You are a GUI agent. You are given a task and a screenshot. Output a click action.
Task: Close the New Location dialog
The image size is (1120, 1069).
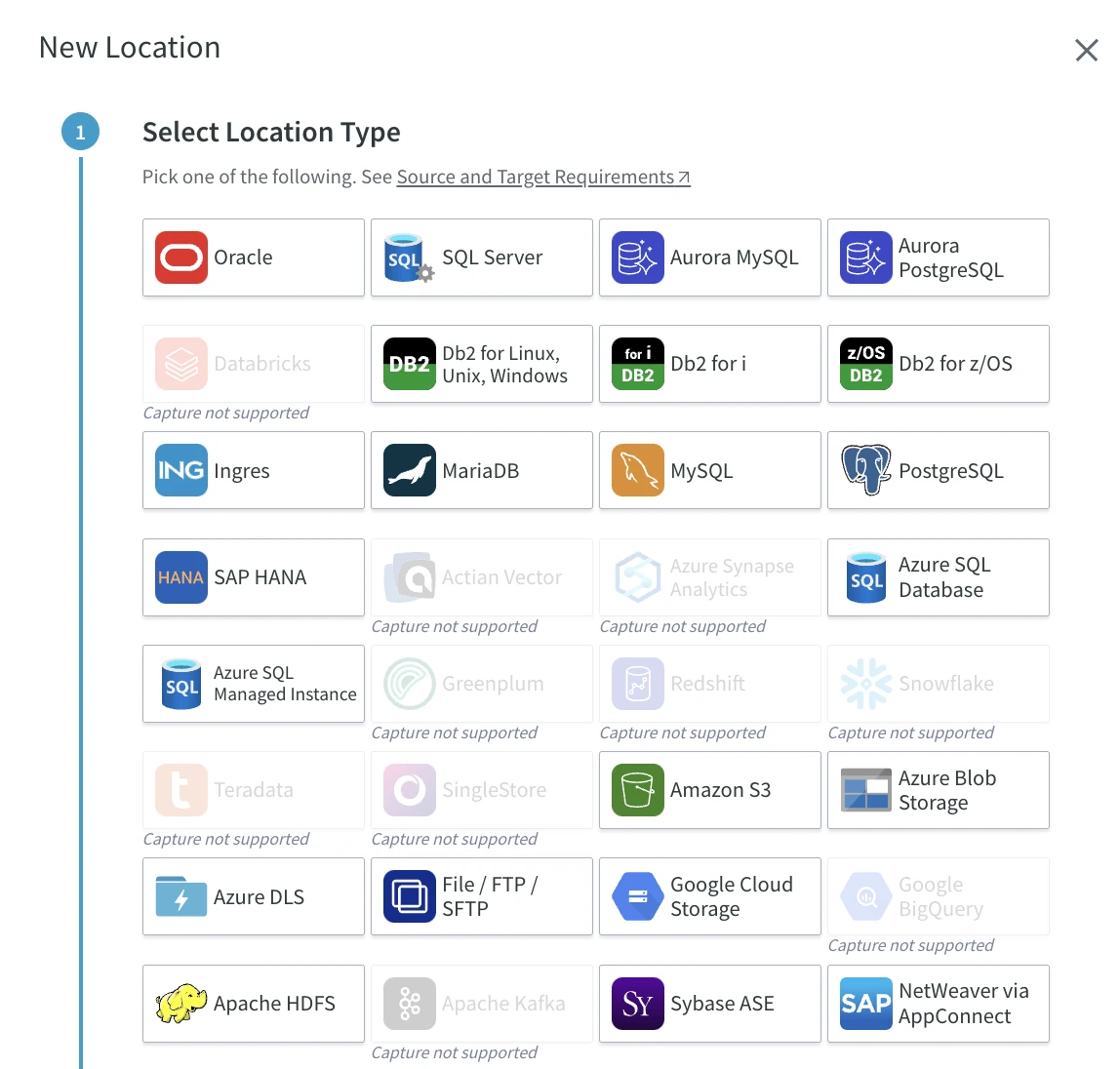1087,50
